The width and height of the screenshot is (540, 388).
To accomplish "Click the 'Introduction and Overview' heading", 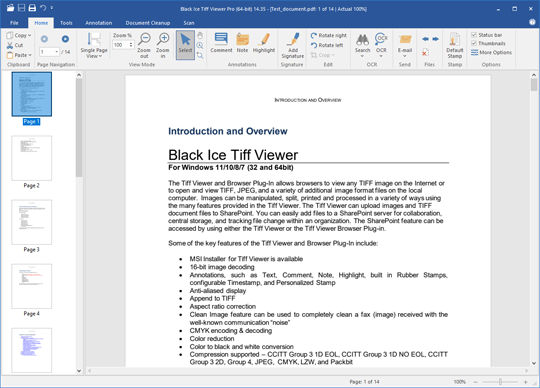I will [228, 131].
